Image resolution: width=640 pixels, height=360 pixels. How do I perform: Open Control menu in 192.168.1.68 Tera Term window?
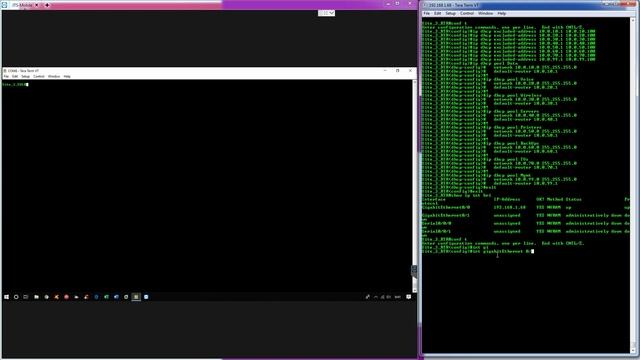467,13
